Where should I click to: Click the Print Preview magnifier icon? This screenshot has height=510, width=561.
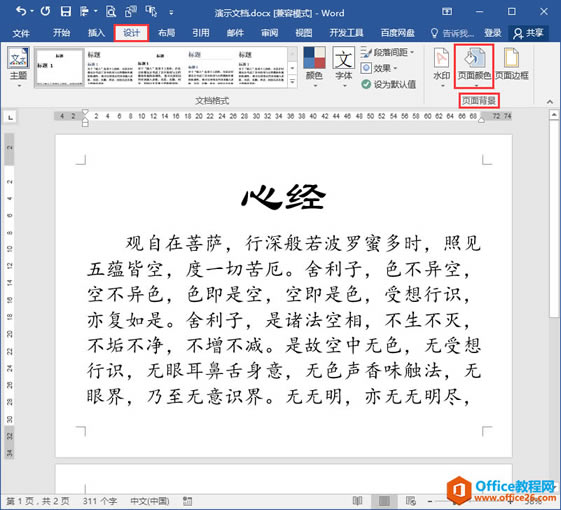(111, 12)
